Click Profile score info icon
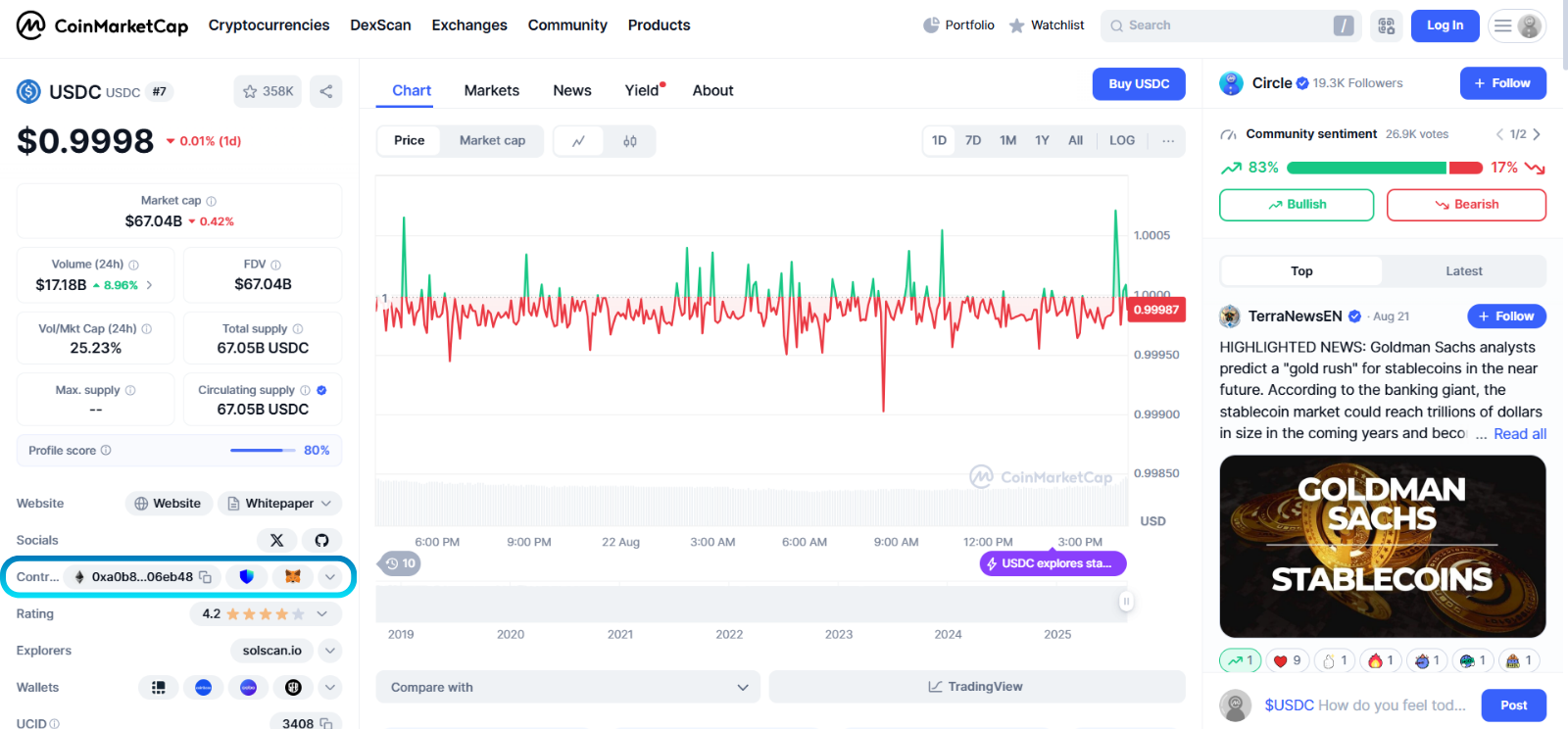This screenshot has width=1568, height=729. (x=106, y=451)
